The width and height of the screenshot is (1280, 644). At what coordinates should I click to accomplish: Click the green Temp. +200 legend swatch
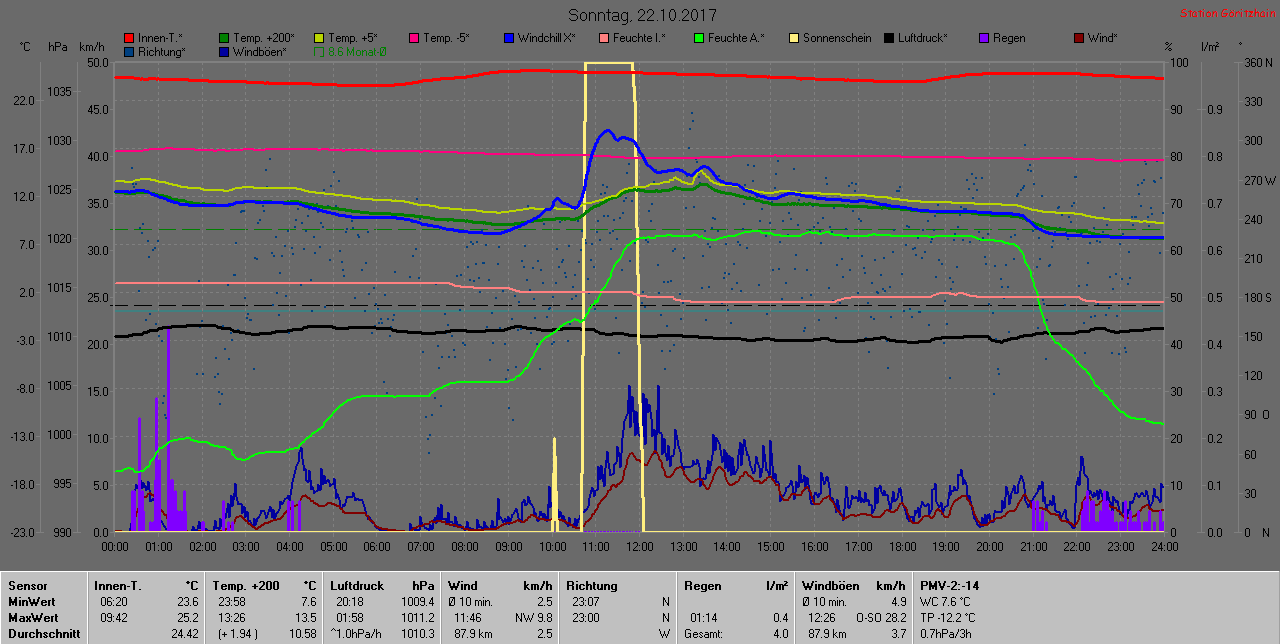pos(224,38)
